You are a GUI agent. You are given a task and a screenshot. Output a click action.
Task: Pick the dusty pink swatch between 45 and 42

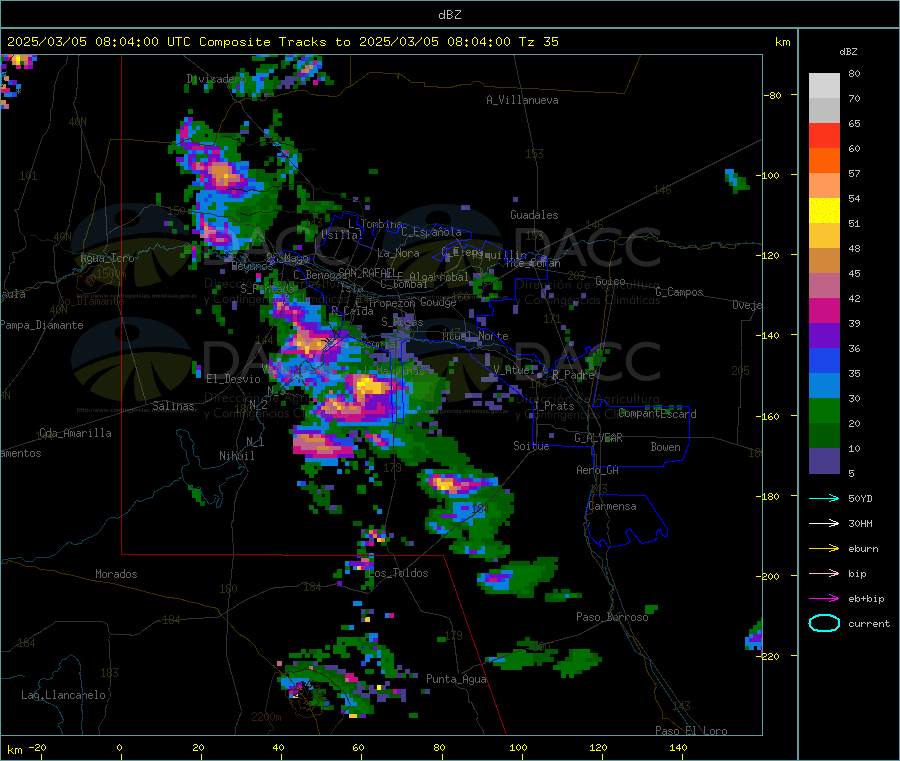tap(824, 286)
